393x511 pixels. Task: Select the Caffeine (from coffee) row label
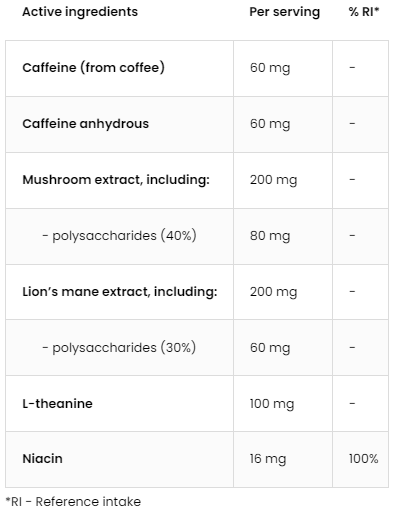tap(94, 68)
